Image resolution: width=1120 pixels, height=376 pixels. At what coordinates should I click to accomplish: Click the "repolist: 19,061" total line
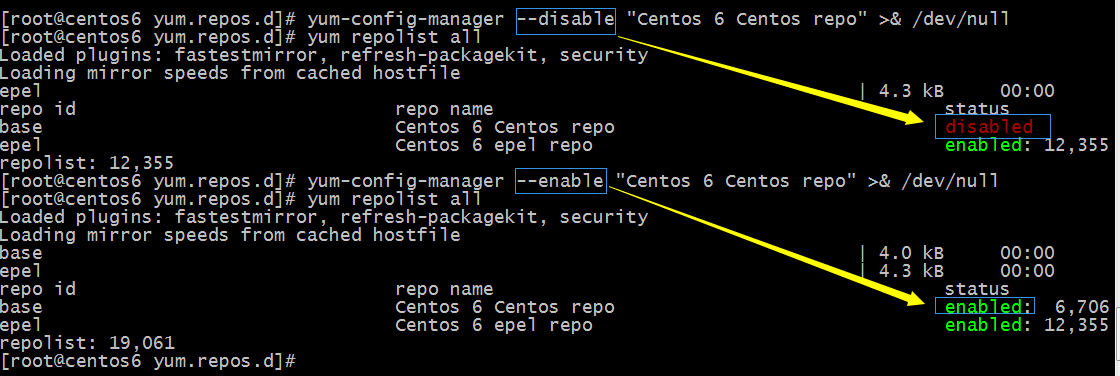click(87, 343)
